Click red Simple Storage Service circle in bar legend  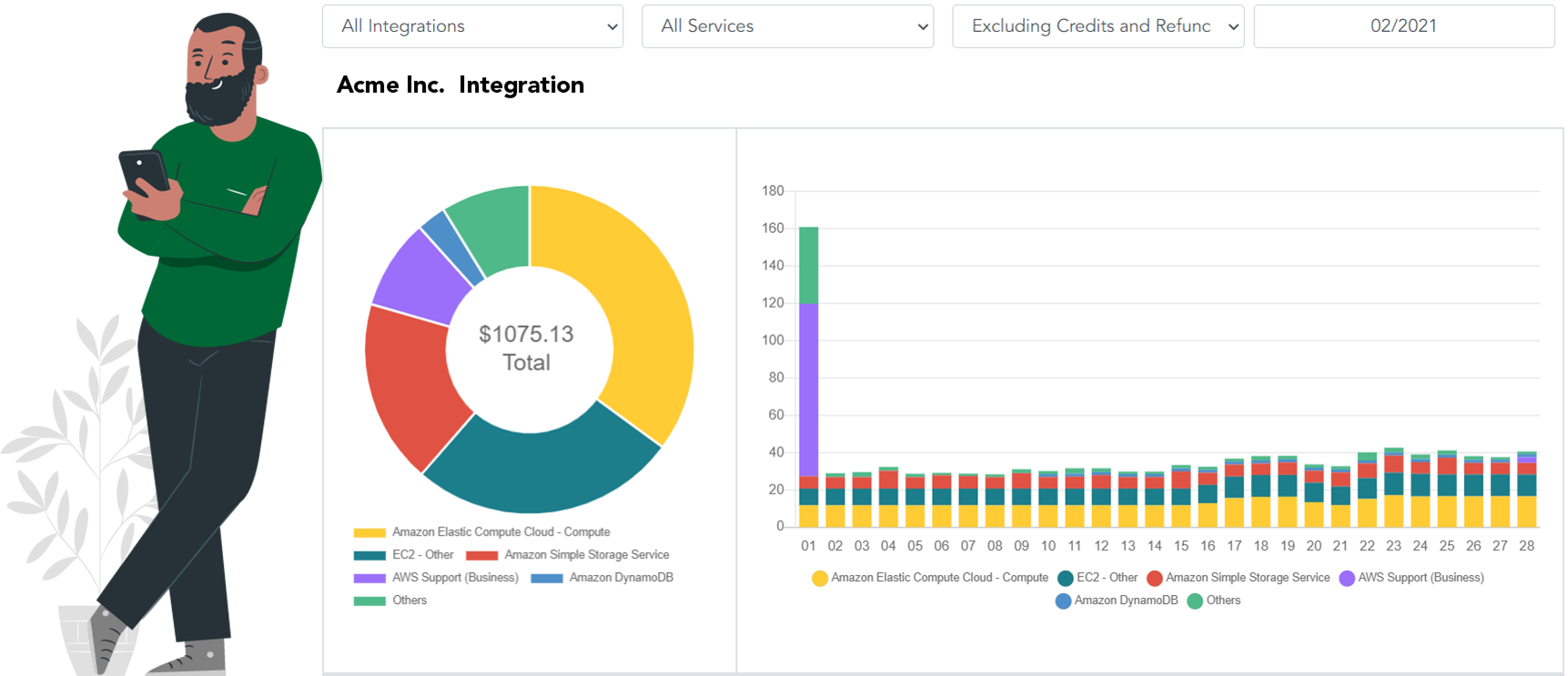(x=1155, y=578)
